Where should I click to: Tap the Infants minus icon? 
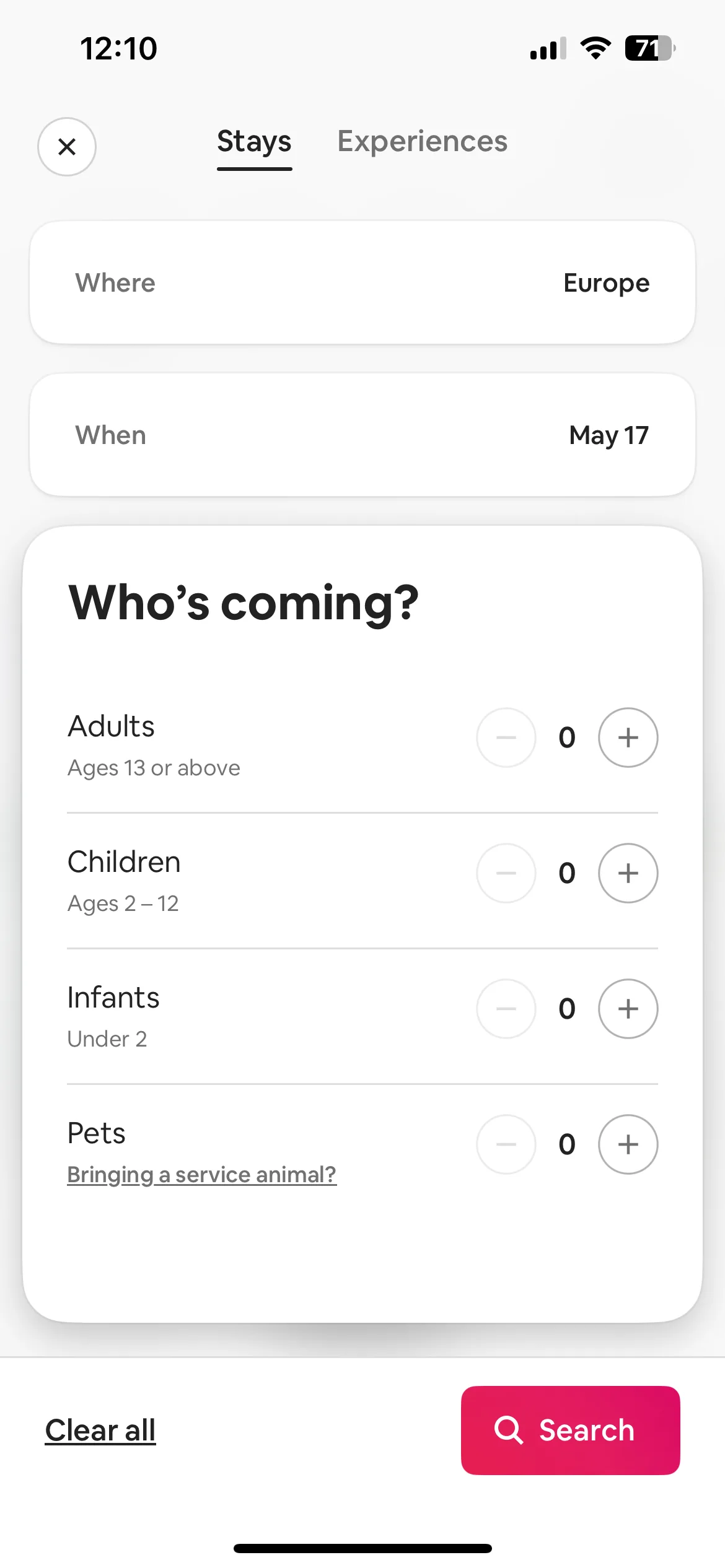[506, 1009]
